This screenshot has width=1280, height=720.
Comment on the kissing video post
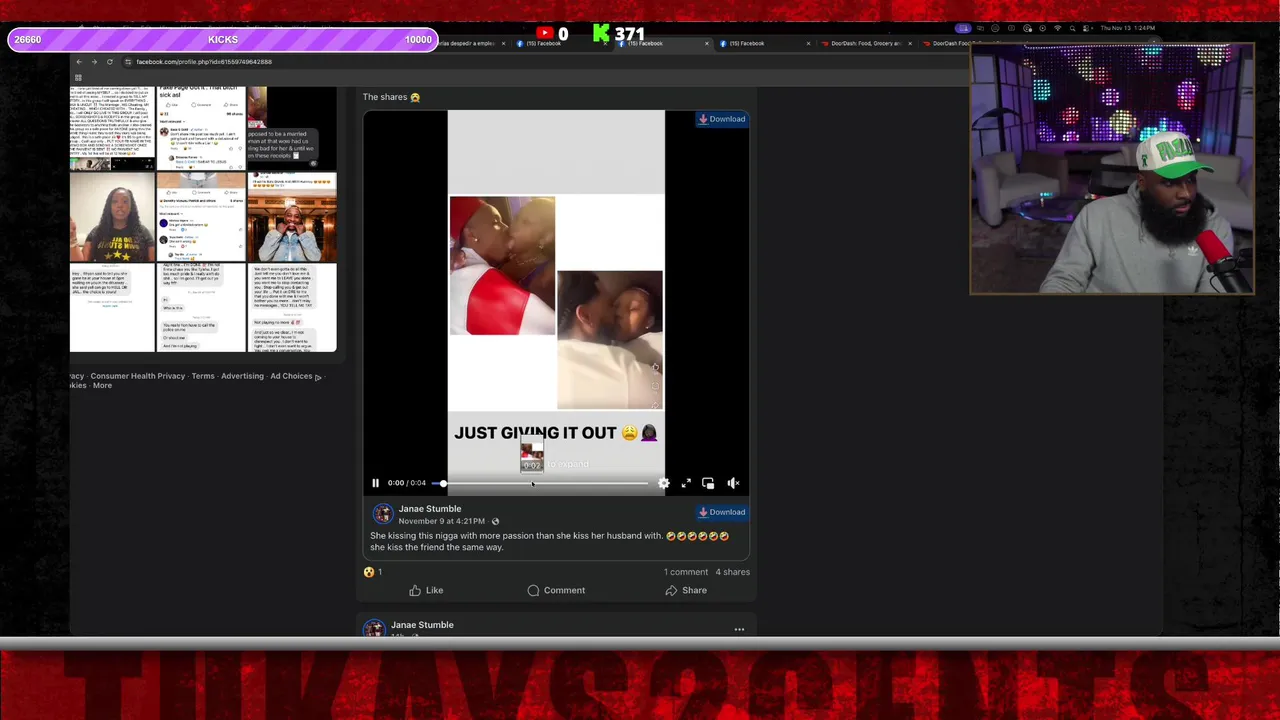(556, 590)
